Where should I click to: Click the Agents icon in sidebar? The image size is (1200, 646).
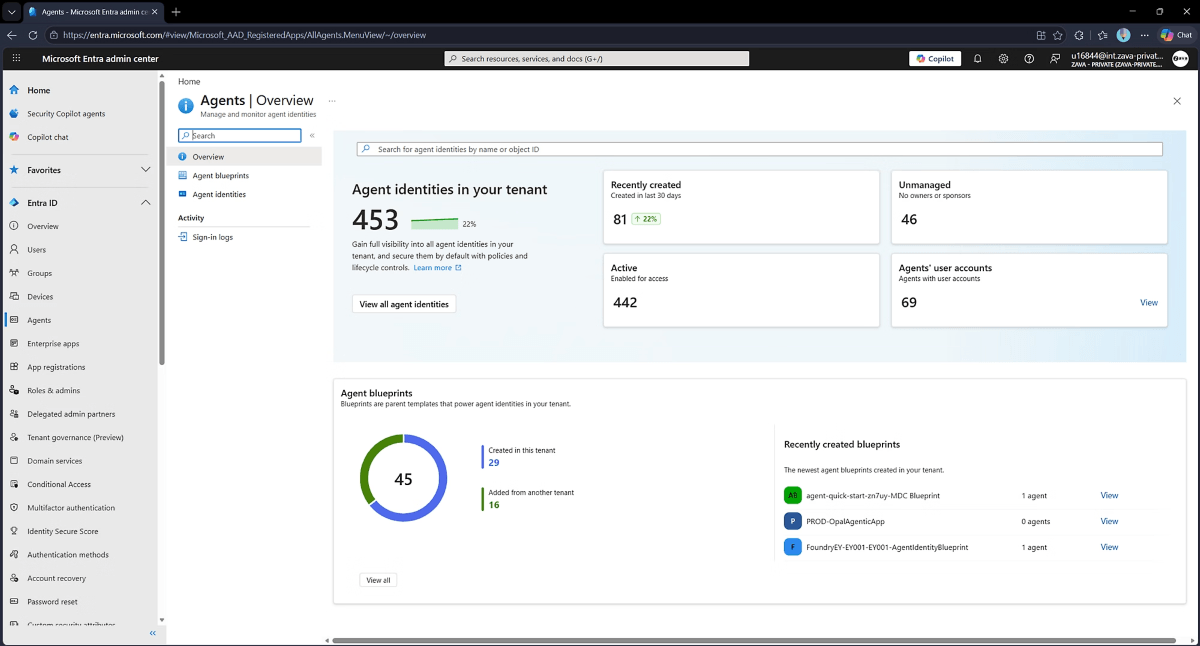pos(14,320)
